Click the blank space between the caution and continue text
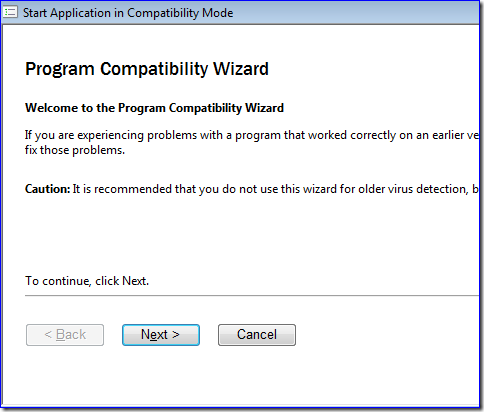 (252, 235)
